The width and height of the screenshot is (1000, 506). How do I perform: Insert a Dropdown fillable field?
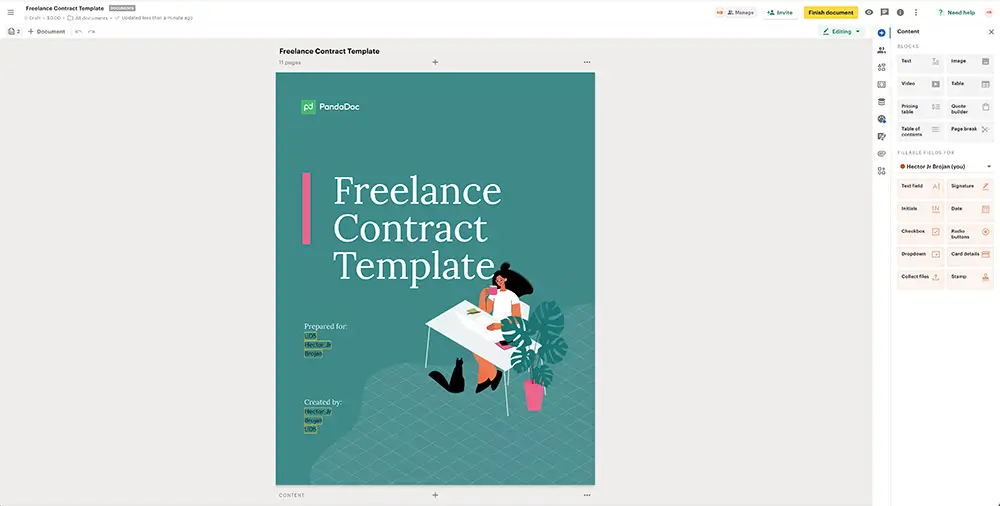[919, 254]
